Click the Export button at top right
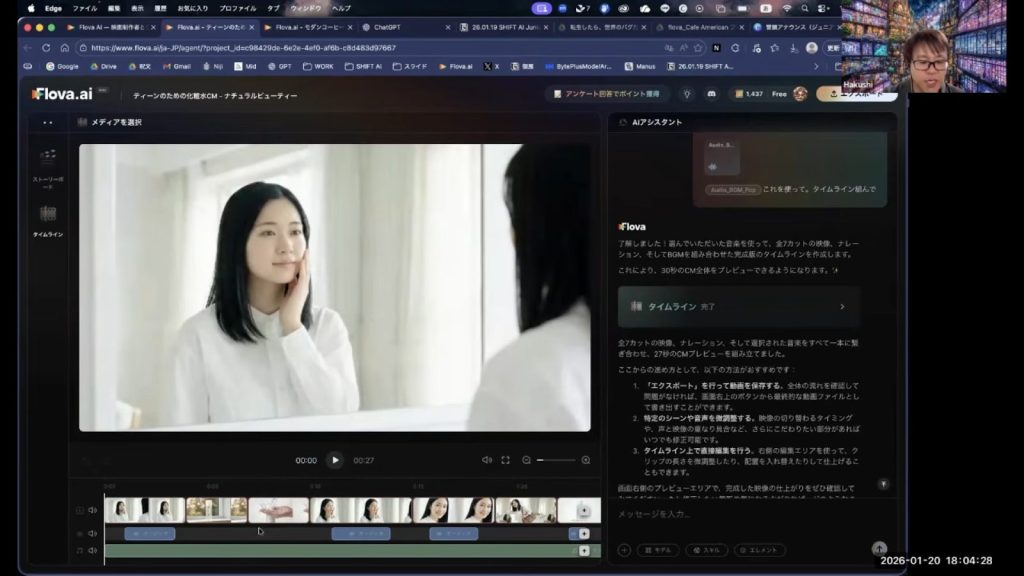 pyautogui.click(x=856, y=94)
